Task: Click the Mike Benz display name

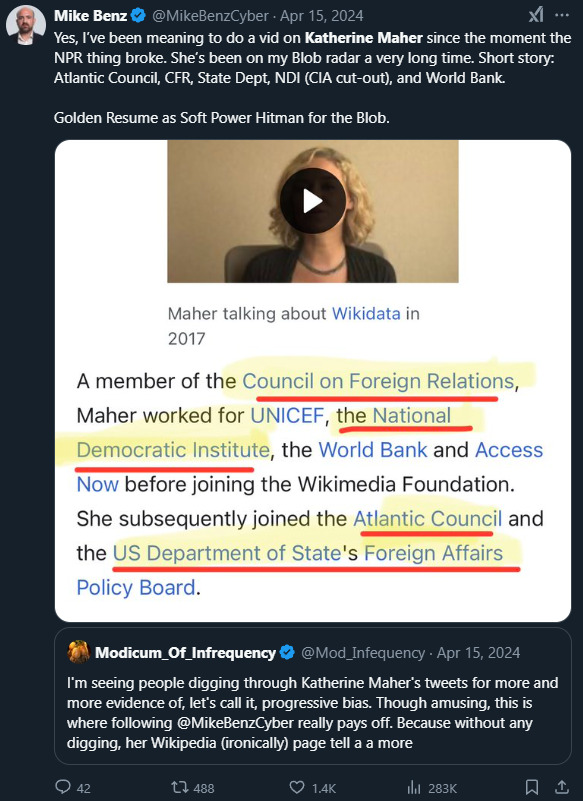Action: point(90,16)
